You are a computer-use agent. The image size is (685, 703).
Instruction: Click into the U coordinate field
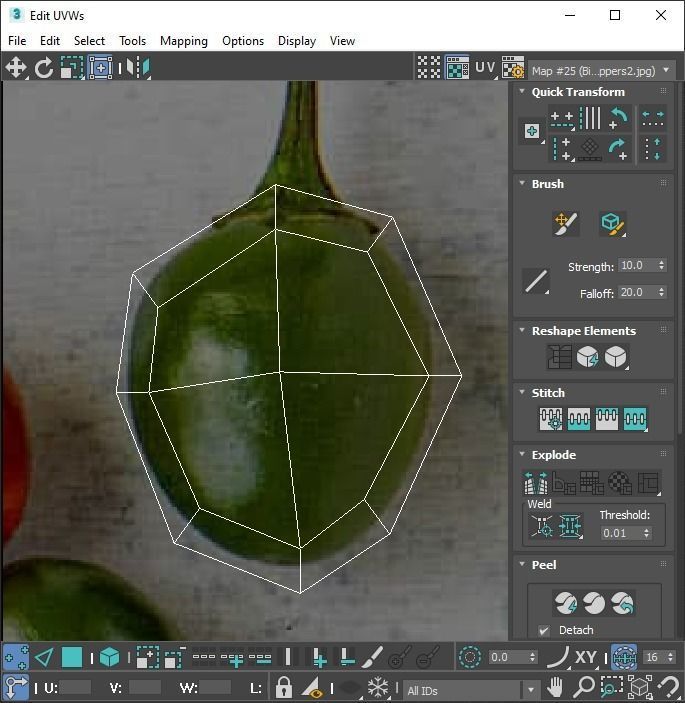pyautogui.click(x=75, y=687)
